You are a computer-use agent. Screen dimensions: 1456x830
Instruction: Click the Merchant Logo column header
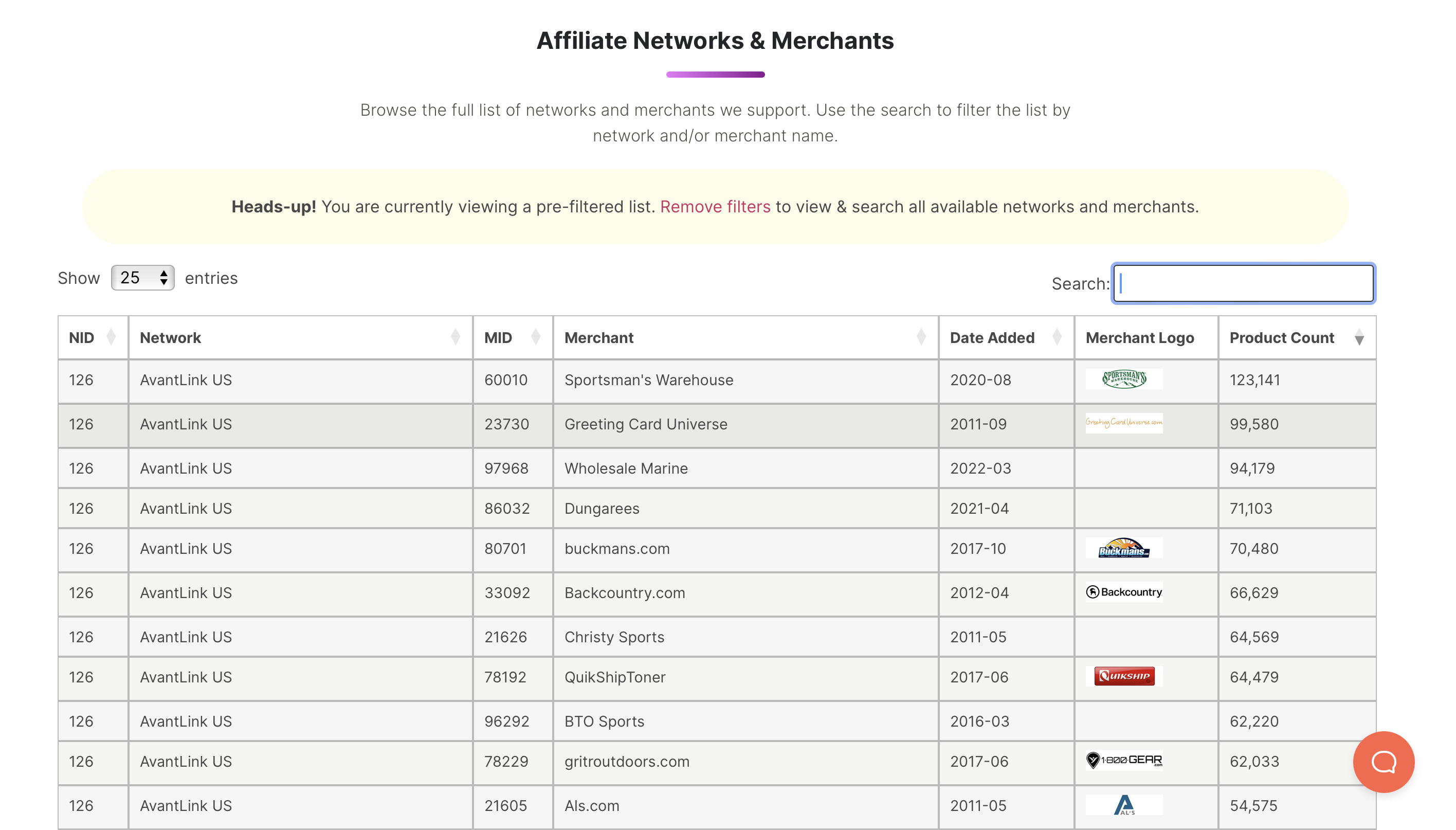tap(1146, 337)
